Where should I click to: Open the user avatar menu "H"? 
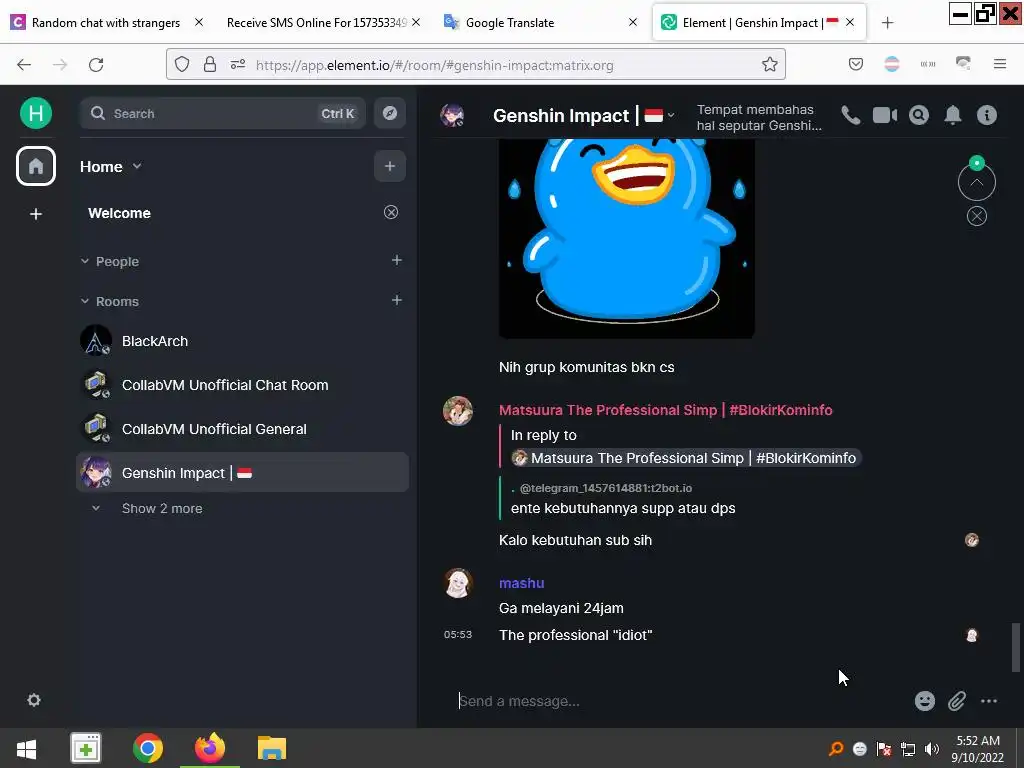tap(36, 113)
